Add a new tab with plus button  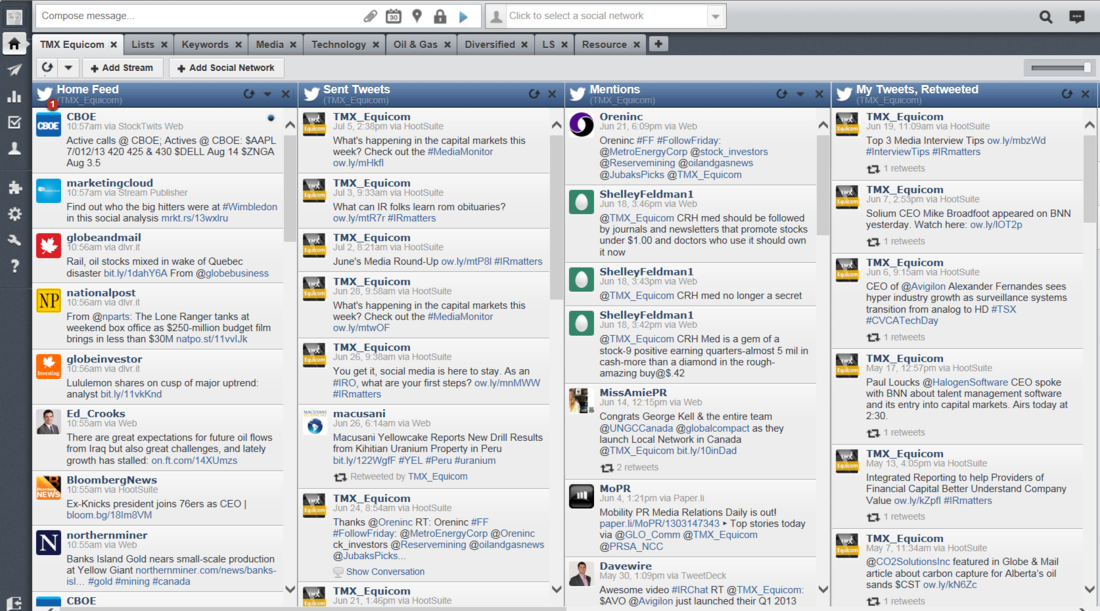(x=658, y=43)
